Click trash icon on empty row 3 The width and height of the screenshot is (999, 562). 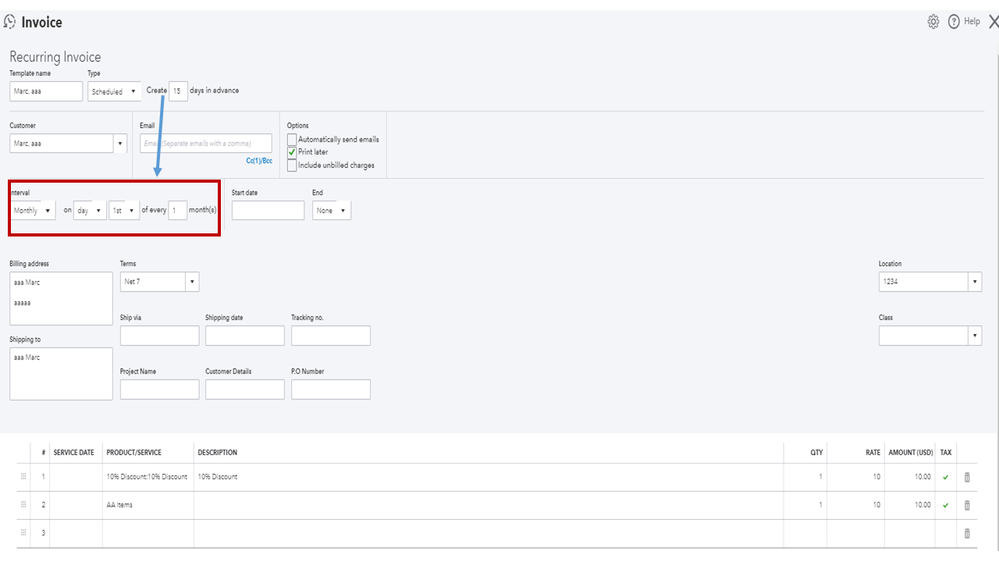967,533
